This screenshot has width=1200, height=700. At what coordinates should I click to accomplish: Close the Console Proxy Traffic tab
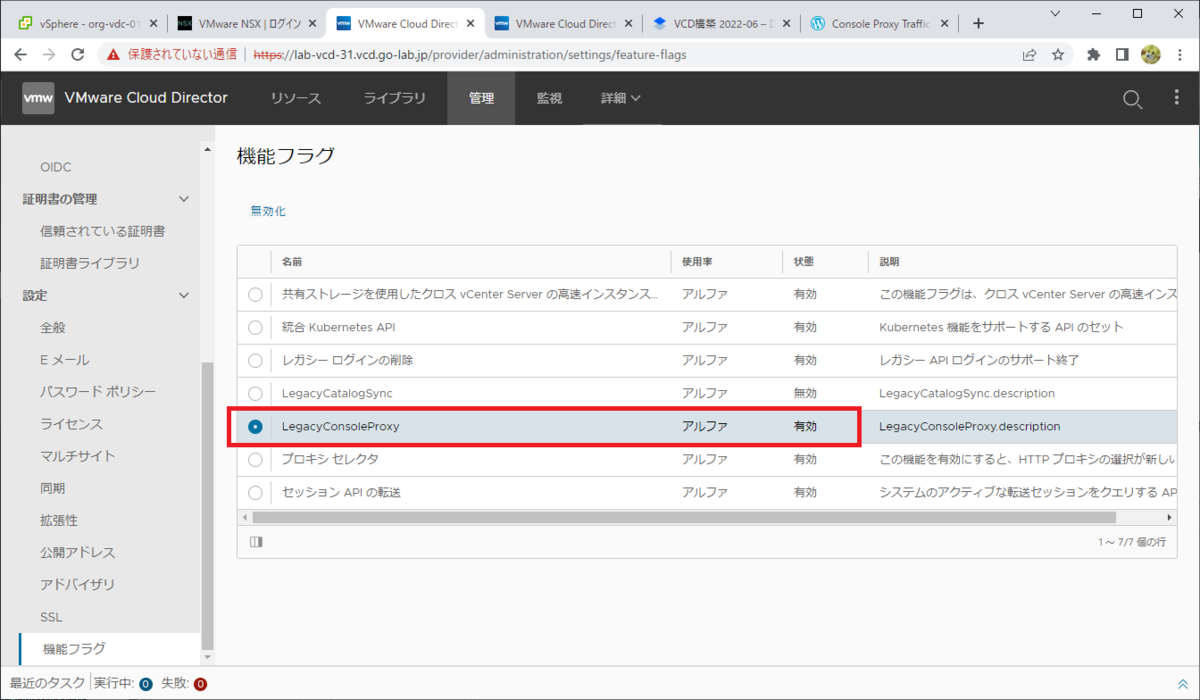(944, 23)
